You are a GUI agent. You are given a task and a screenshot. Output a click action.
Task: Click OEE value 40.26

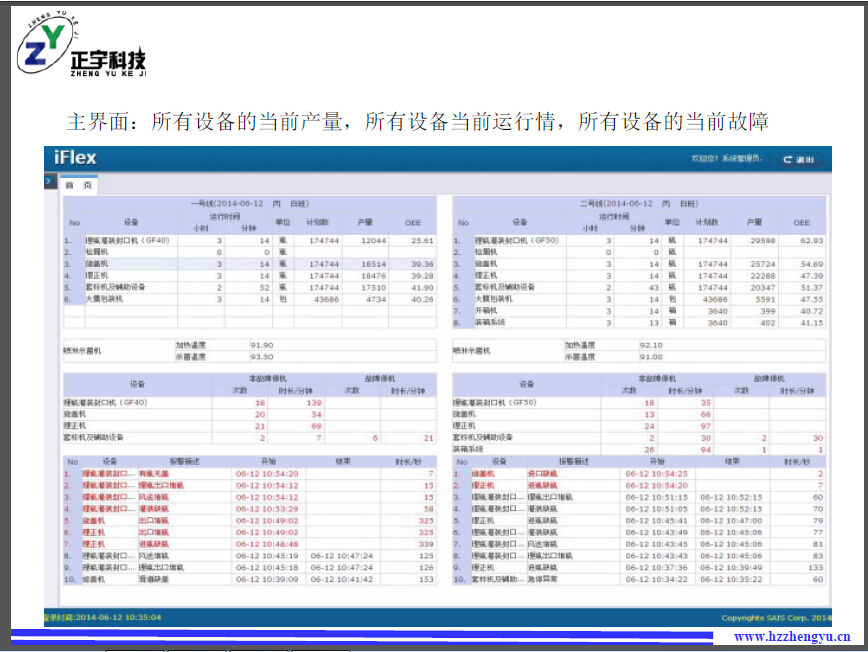click(422, 299)
